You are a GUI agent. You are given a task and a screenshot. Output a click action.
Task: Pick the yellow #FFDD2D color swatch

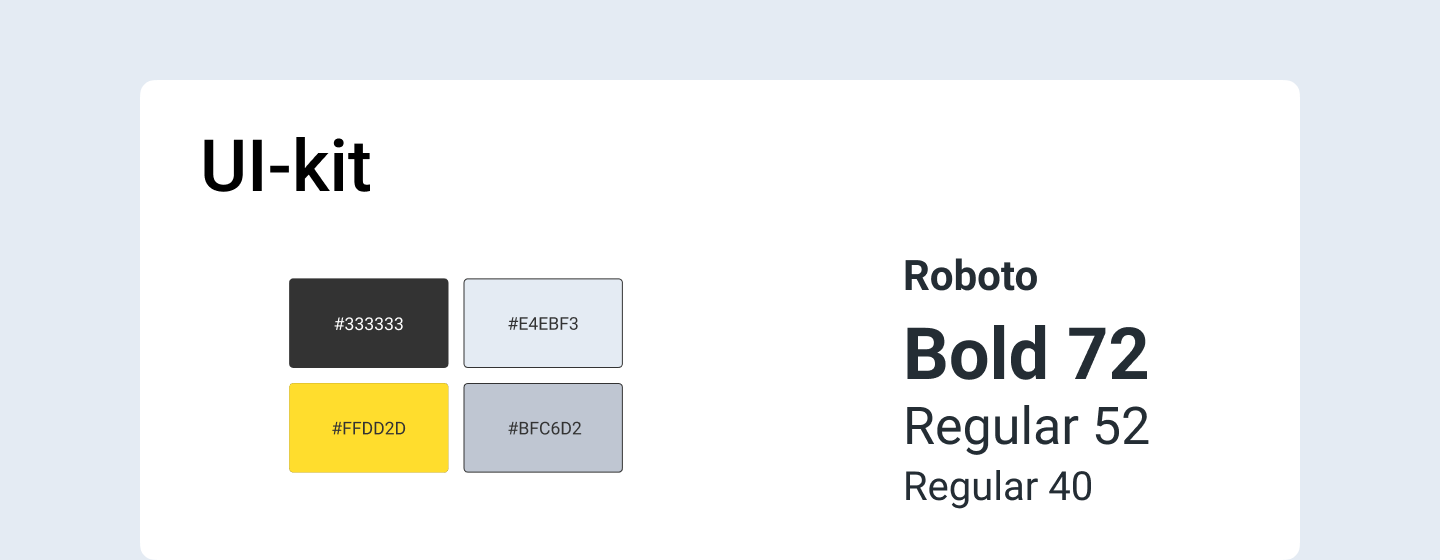368,450
